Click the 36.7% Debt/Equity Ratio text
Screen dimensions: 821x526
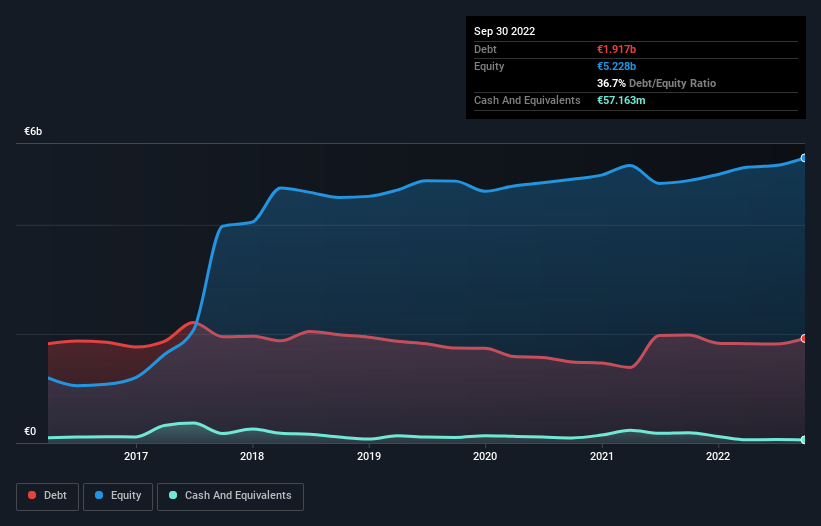coord(656,83)
